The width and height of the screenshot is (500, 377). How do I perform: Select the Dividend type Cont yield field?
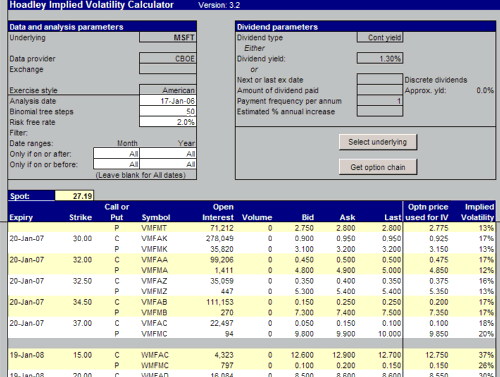(x=380, y=37)
